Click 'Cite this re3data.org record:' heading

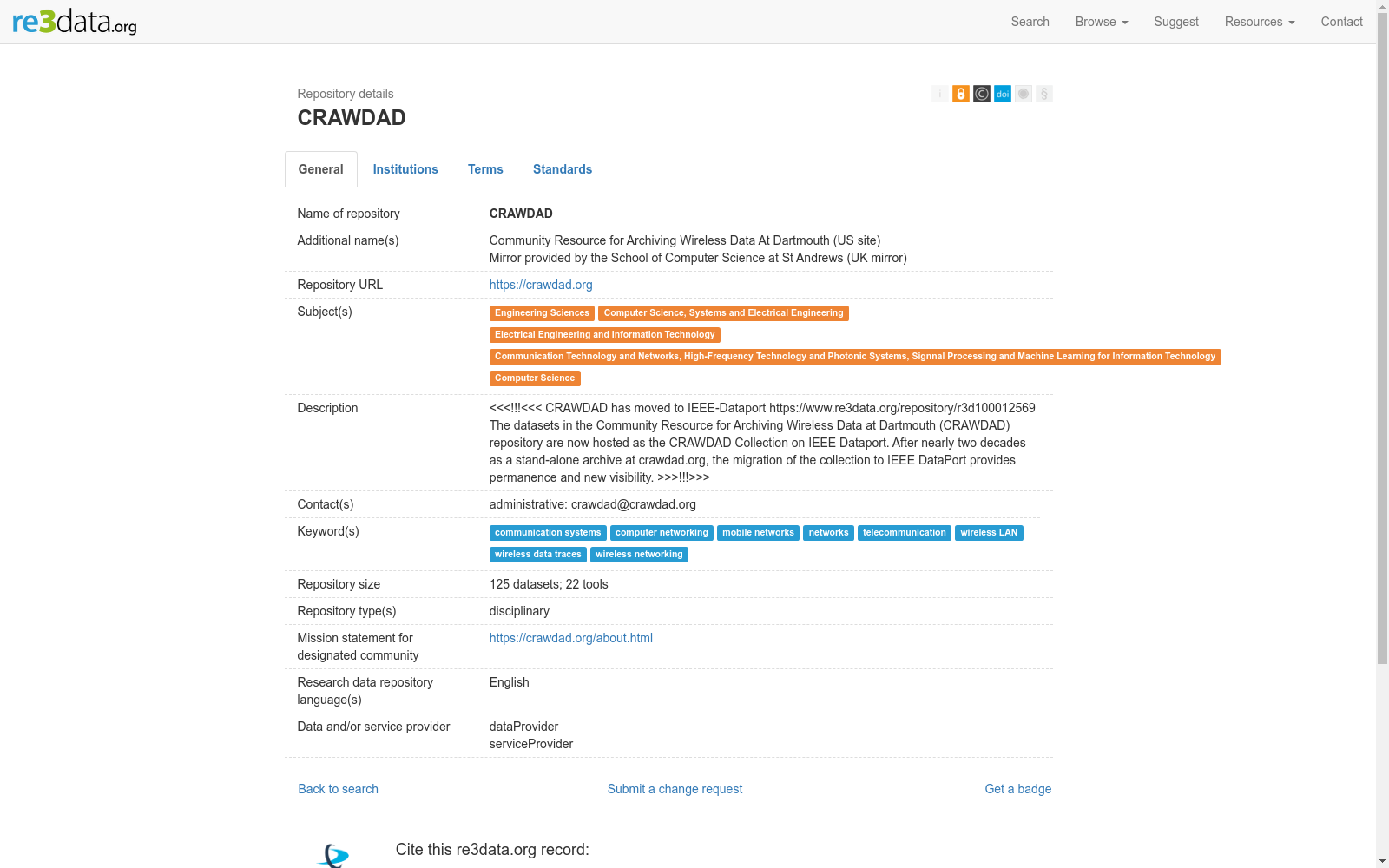point(492,850)
